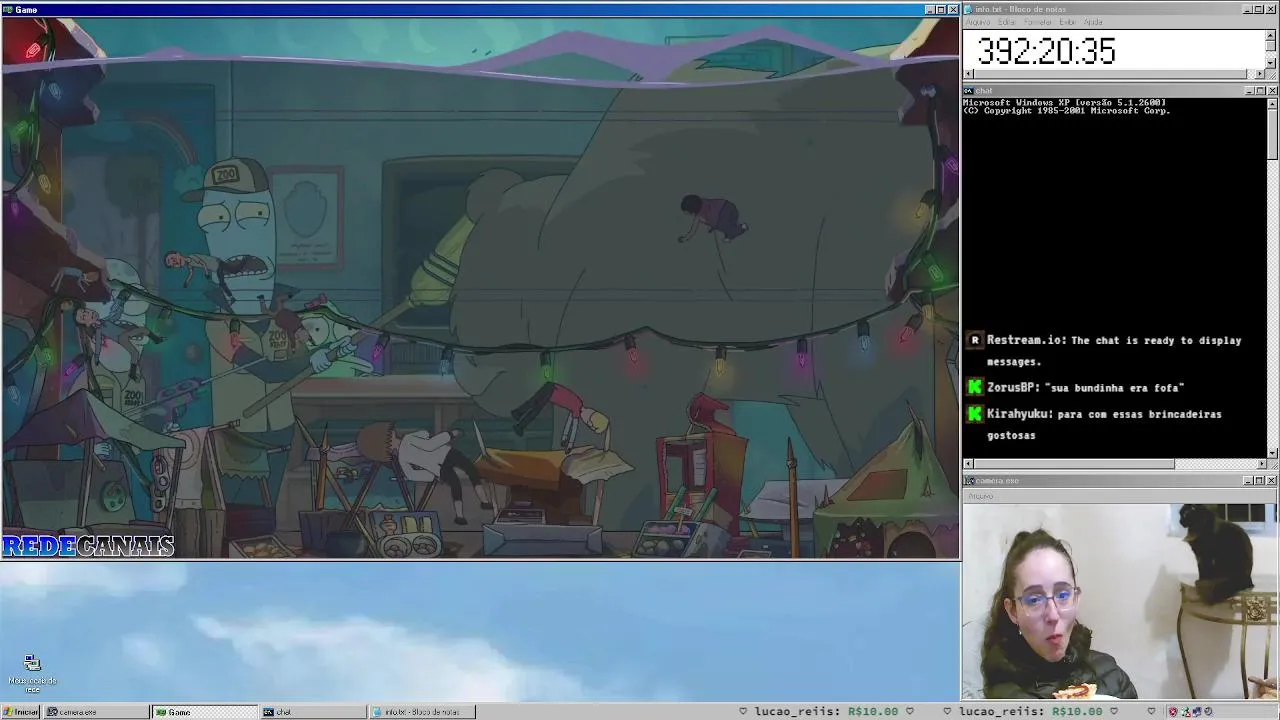Open the Editar menu in Bloco de notas
1280x720 pixels.
click(x=1007, y=22)
